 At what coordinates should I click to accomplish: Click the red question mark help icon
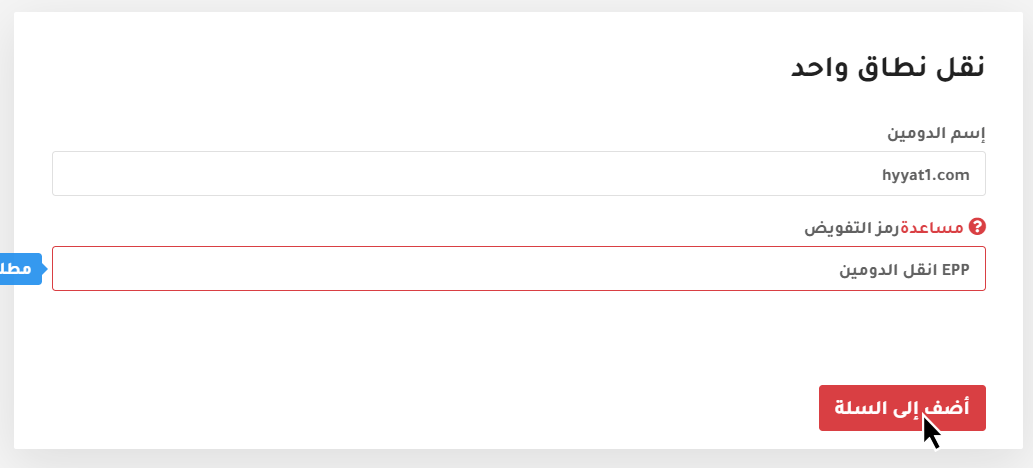coord(978,227)
